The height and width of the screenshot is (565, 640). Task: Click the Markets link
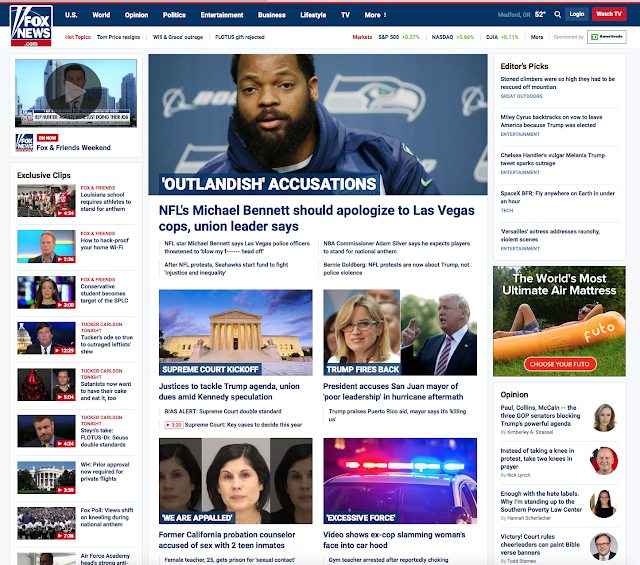(x=362, y=37)
